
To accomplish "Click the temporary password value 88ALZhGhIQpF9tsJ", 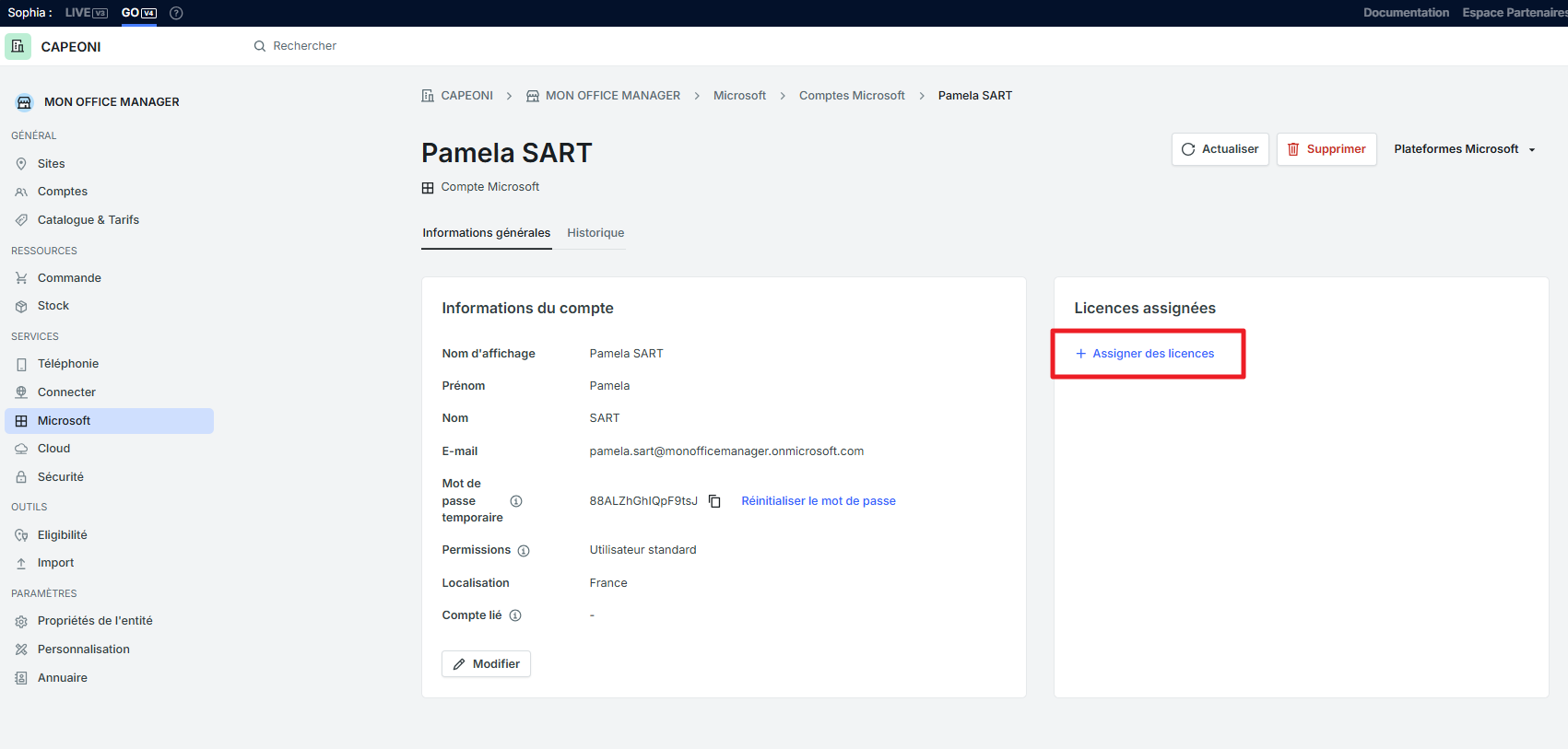I will [x=643, y=501].
